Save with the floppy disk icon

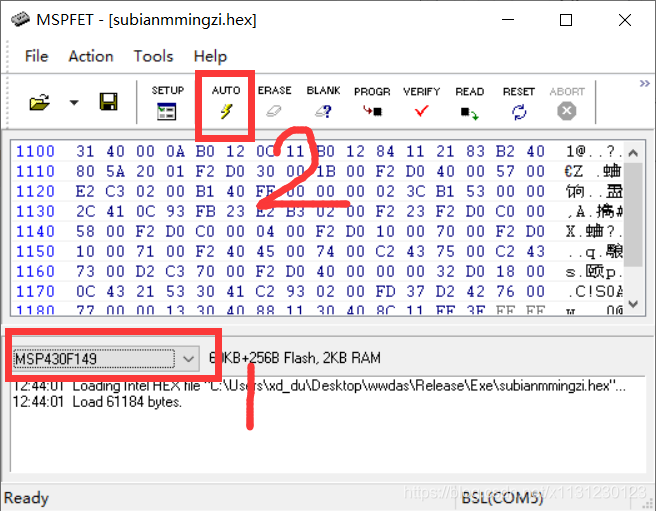tap(108, 102)
